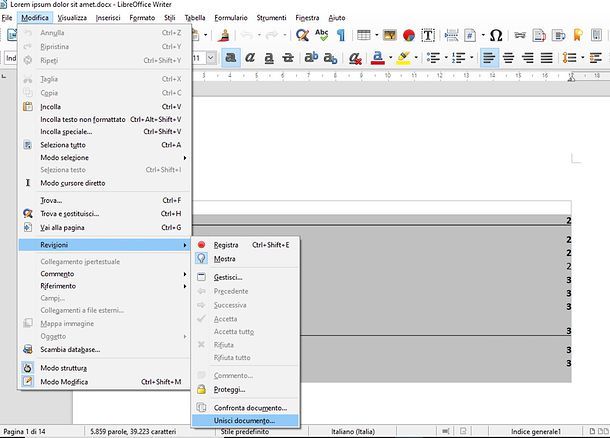Click Pagina 1 di 14 status field

pyautogui.click(x=24, y=431)
